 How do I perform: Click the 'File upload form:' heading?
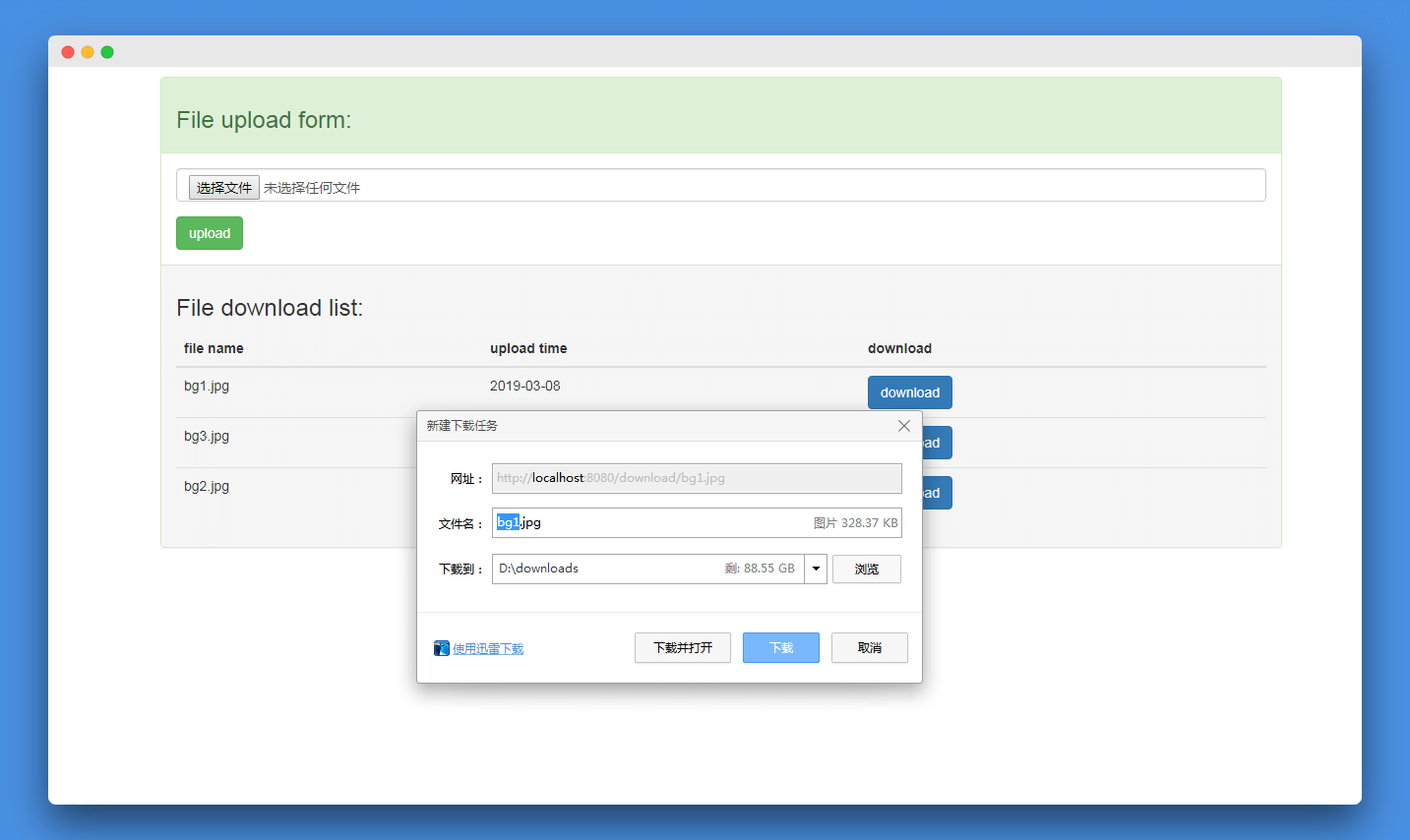(x=264, y=120)
